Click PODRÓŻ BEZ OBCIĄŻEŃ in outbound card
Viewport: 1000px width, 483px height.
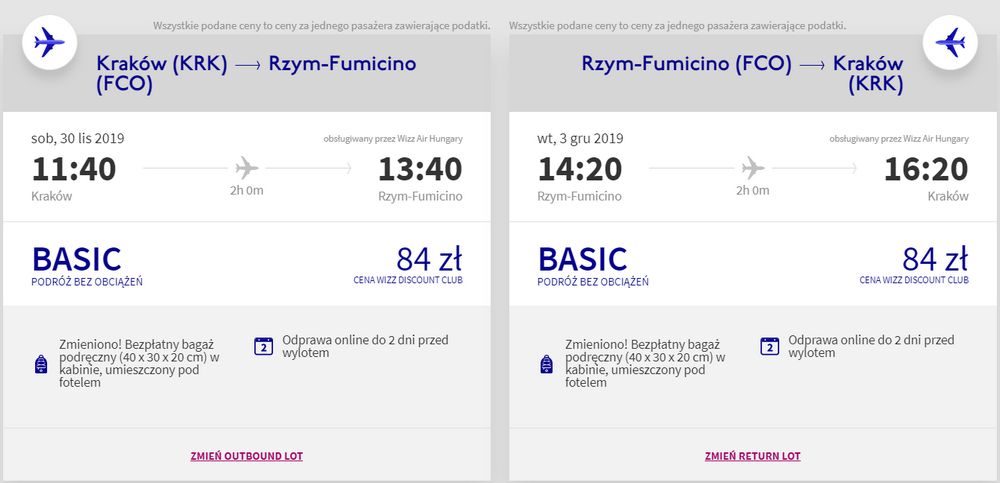coord(87,282)
